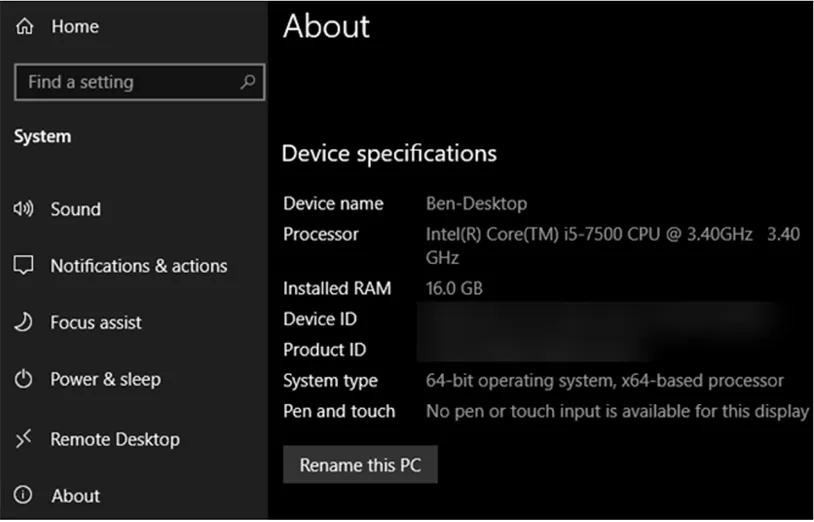Viewport: 814px width, 522px height.
Task: Click the Power & sleep icon
Action: point(24,379)
